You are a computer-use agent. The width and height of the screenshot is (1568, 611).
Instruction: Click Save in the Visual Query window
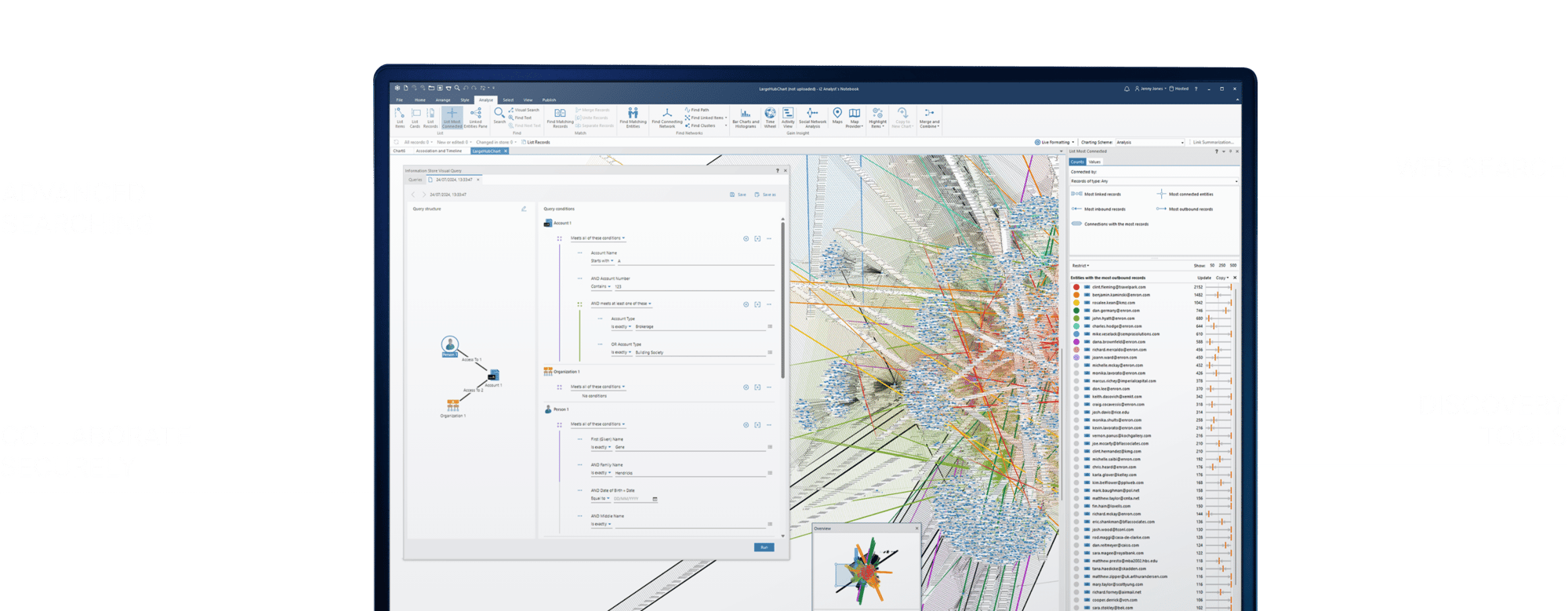point(738,195)
